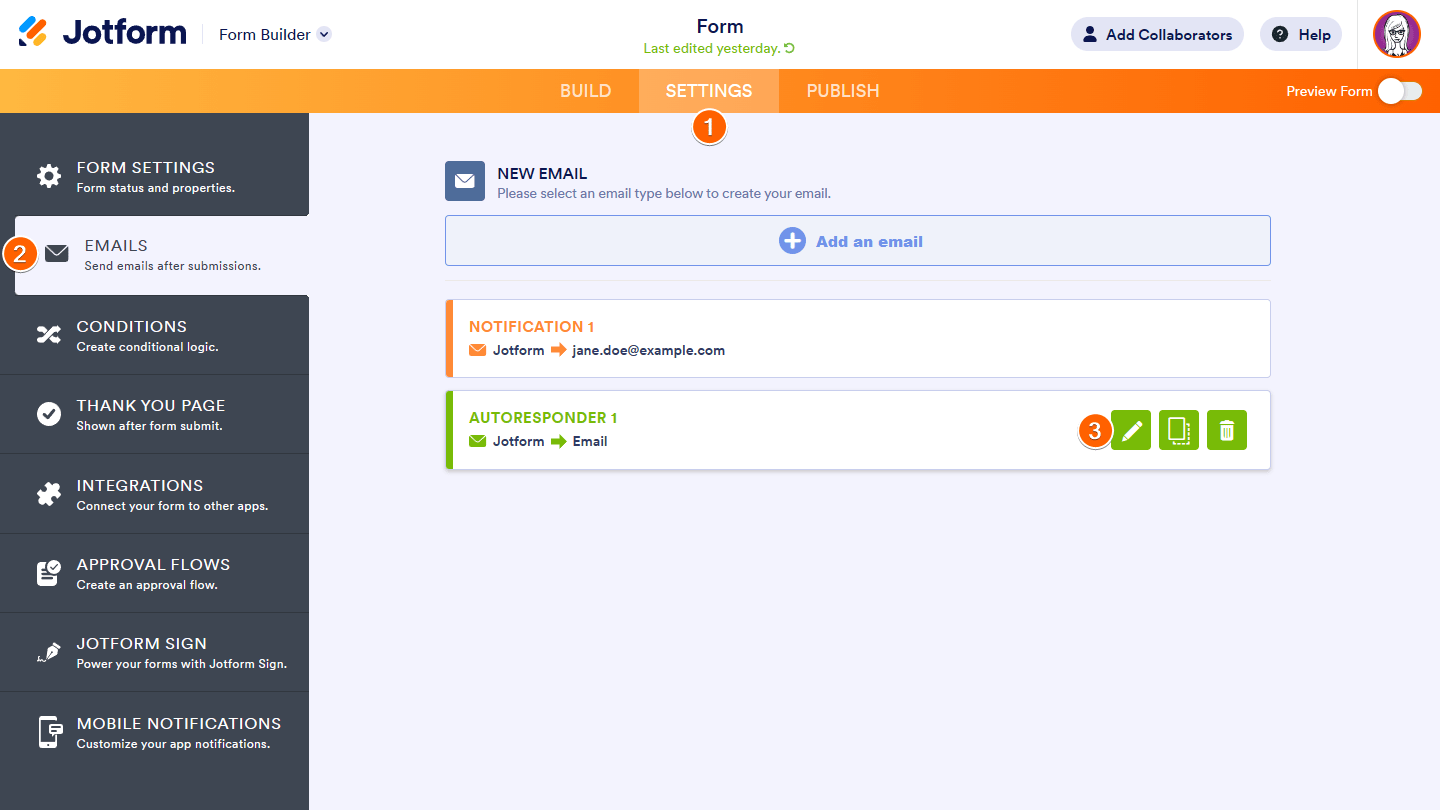Click the Add Collaborators button
This screenshot has width=1440, height=810.
(1157, 34)
